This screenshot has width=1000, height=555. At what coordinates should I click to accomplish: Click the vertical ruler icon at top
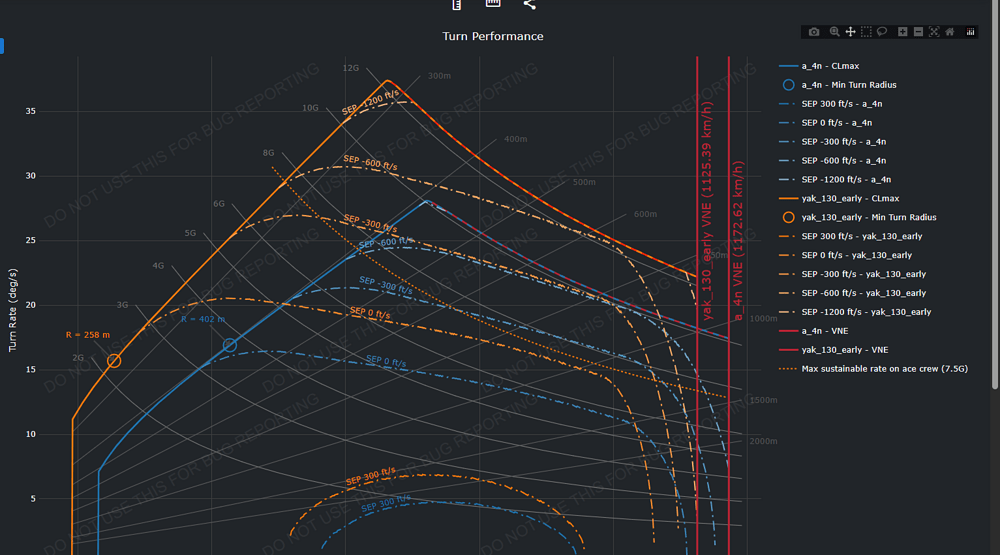(x=457, y=4)
